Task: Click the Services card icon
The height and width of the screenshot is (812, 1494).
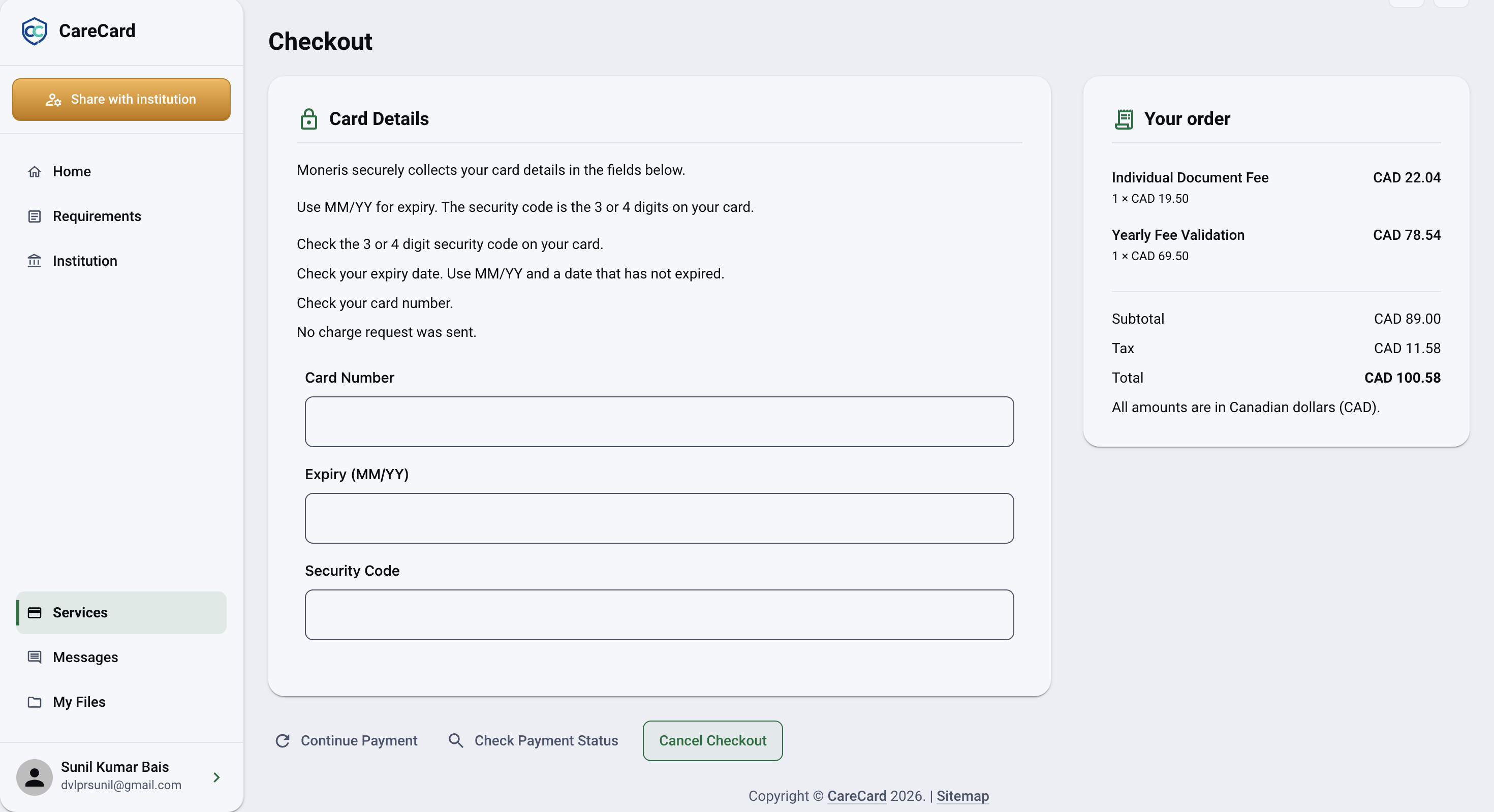Action: tap(34, 612)
